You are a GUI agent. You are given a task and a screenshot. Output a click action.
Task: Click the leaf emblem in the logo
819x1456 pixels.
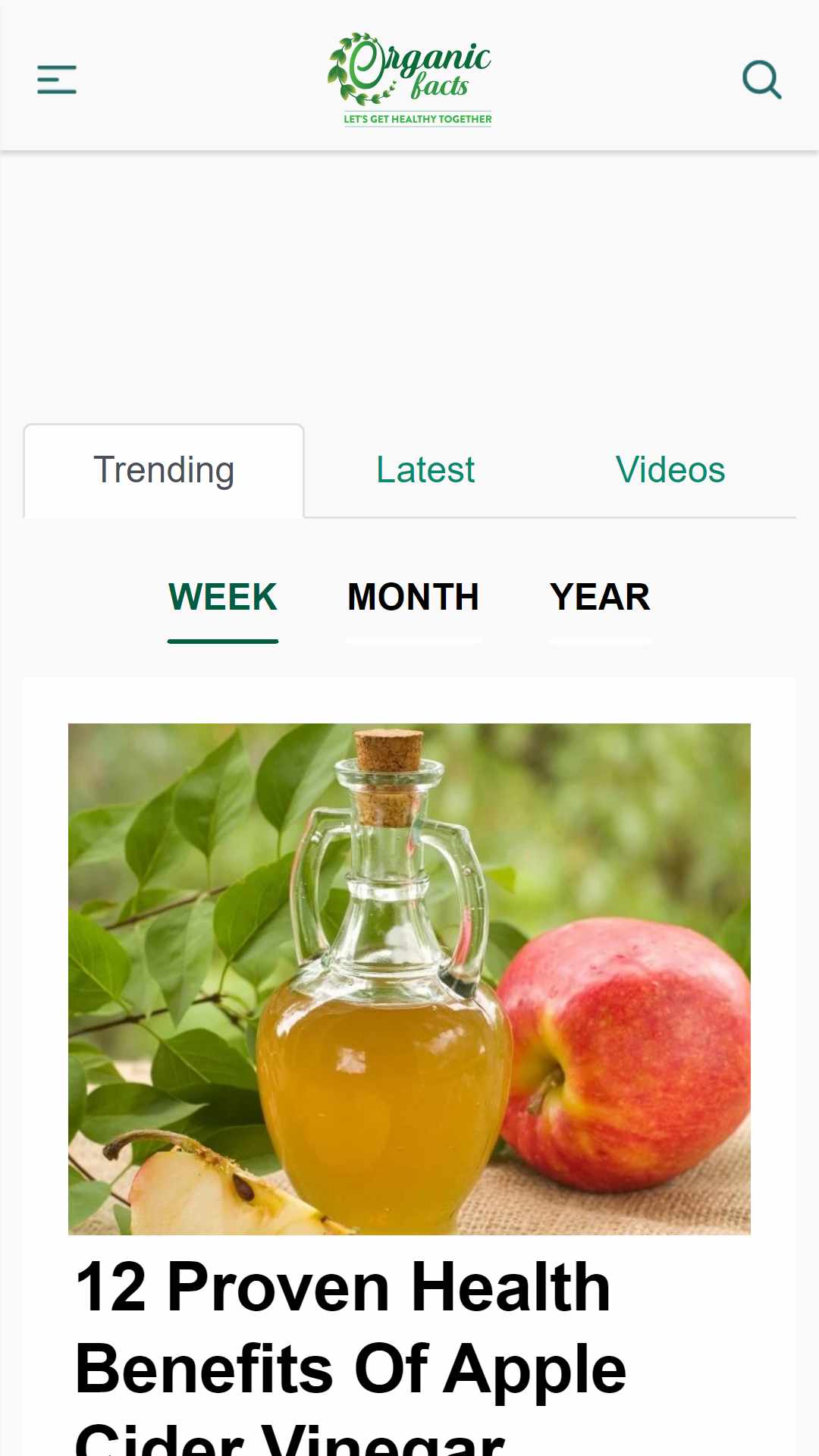click(356, 70)
